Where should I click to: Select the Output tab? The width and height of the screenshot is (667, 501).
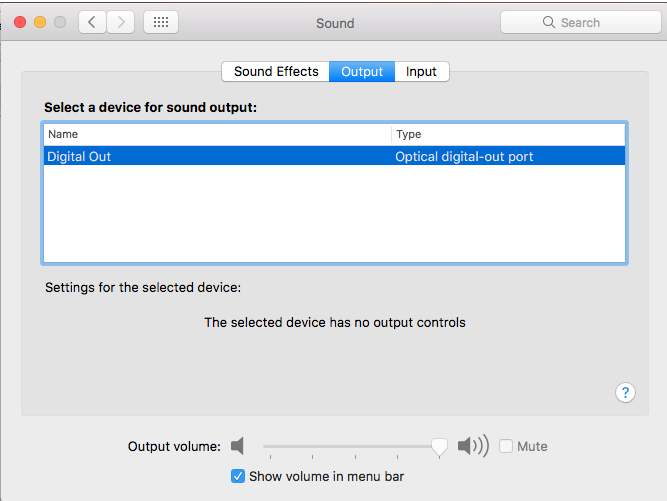click(x=362, y=71)
